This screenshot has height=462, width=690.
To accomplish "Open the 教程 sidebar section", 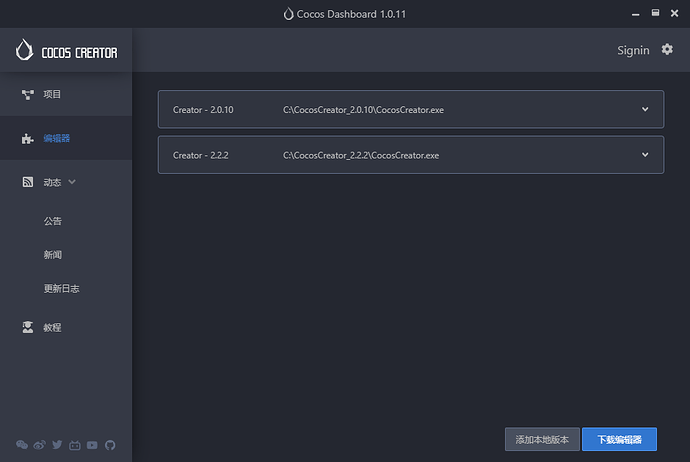I will (x=52, y=328).
